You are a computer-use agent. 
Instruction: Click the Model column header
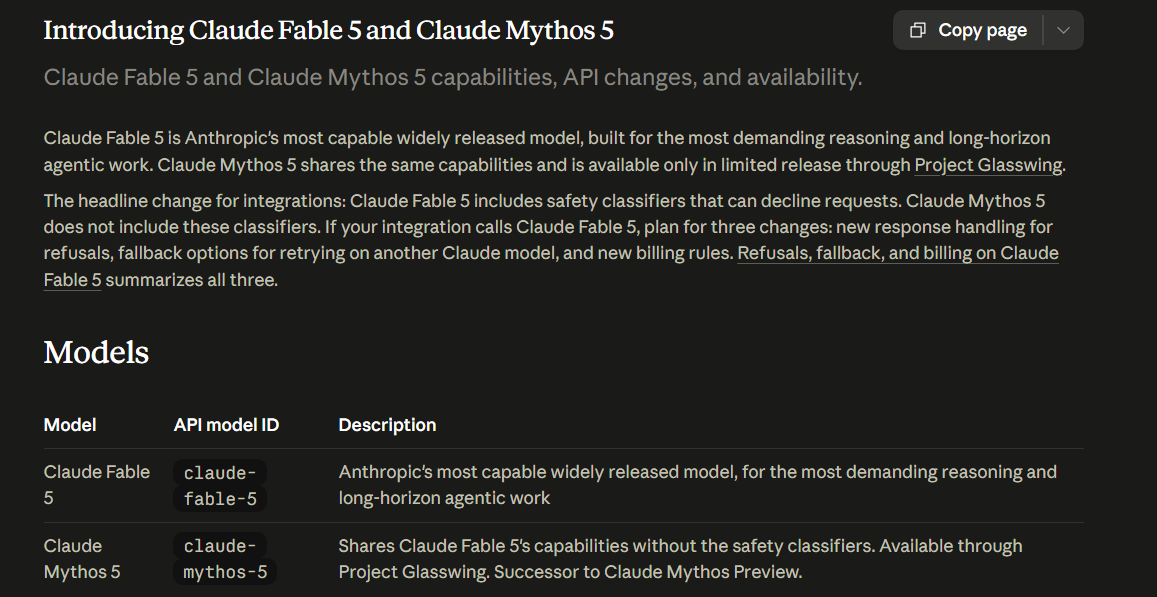(69, 425)
